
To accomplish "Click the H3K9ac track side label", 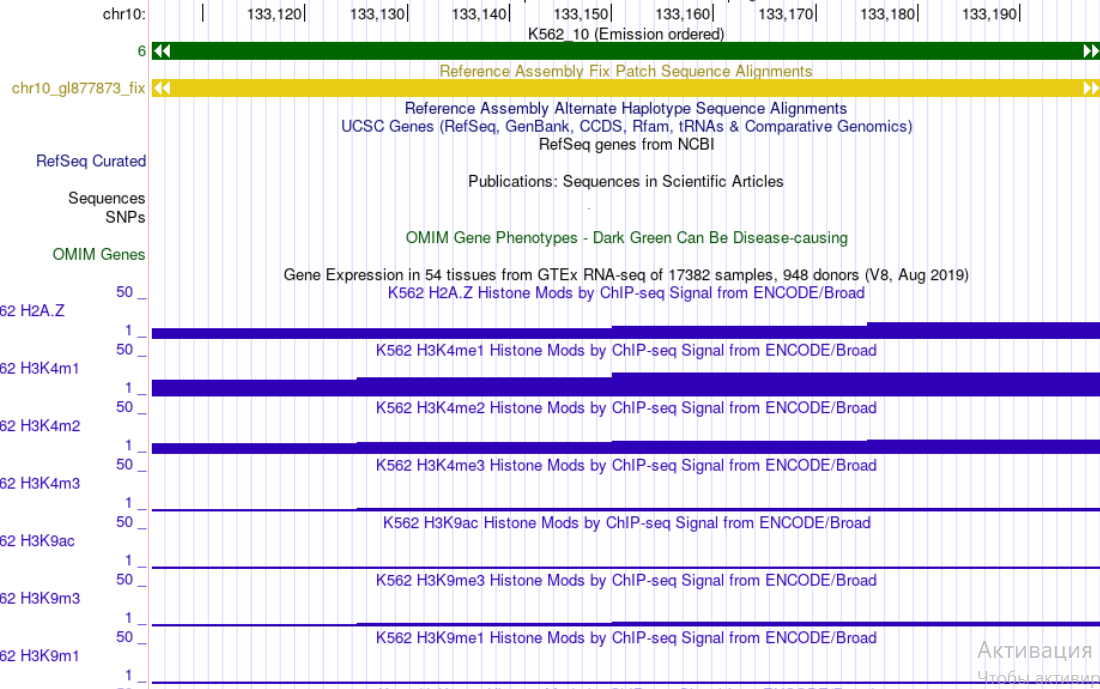I will click(x=37, y=541).
